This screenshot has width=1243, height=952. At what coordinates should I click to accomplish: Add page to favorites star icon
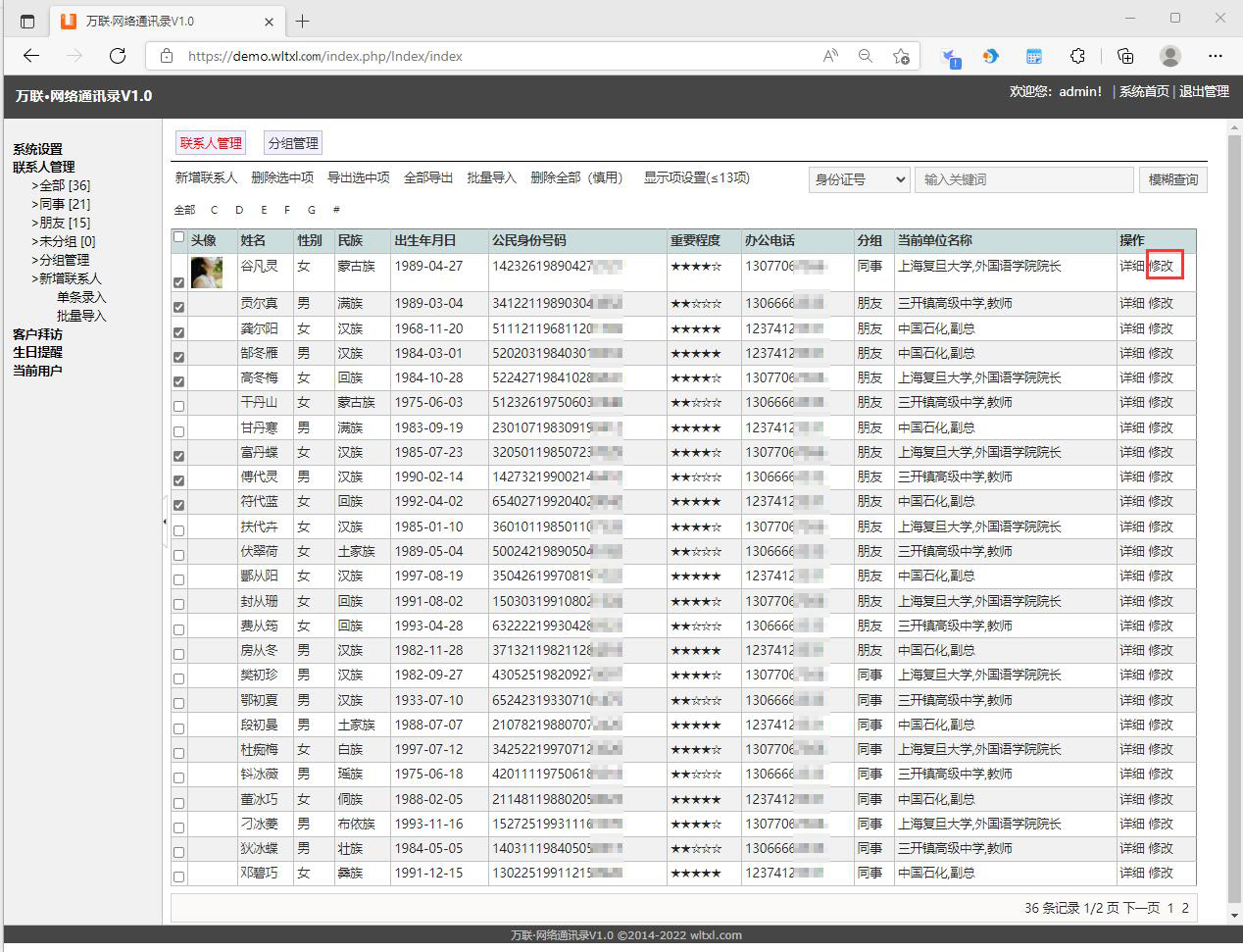click(x=901, y=56)
